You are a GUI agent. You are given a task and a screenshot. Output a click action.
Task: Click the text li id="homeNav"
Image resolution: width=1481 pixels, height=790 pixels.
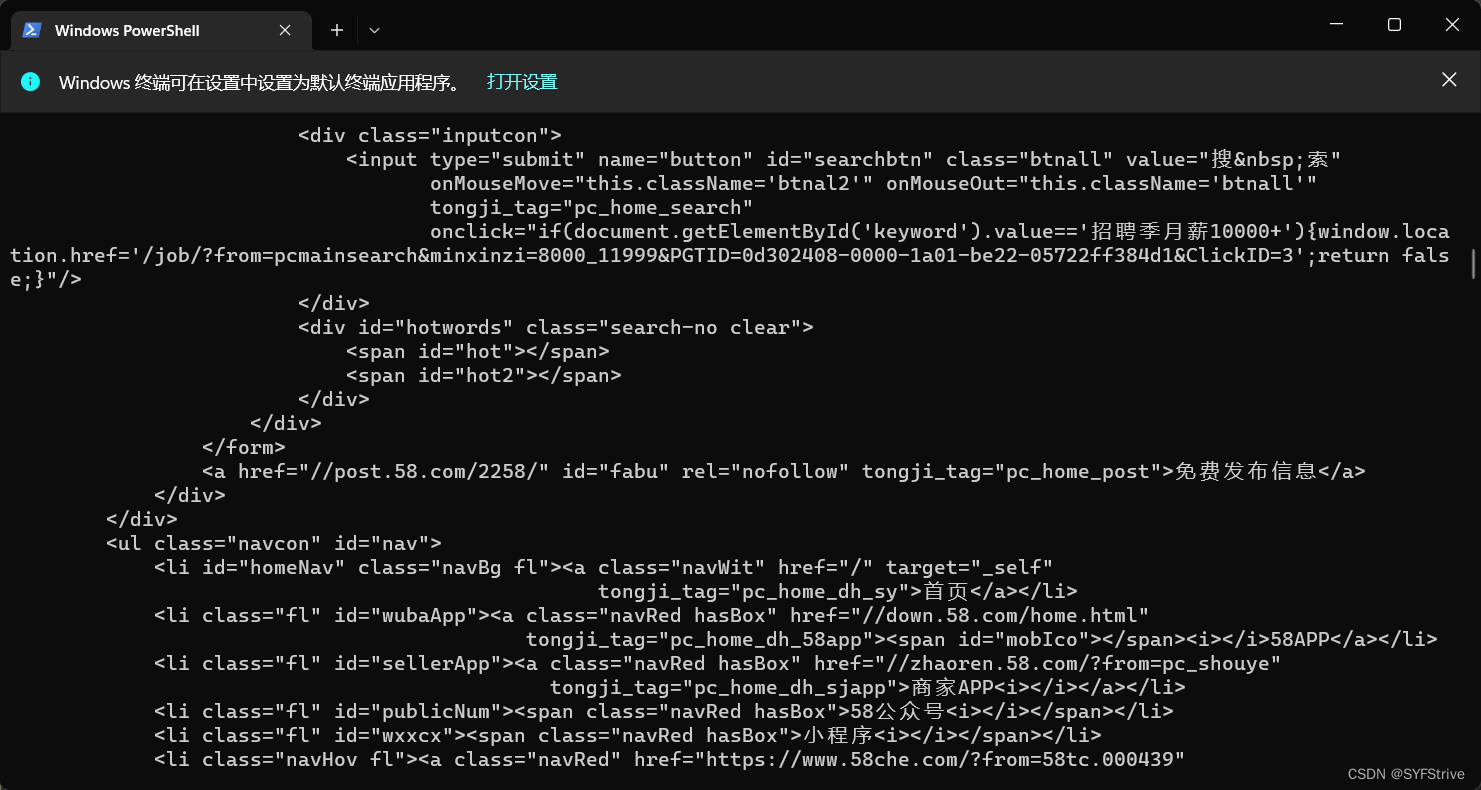(256, 567)
